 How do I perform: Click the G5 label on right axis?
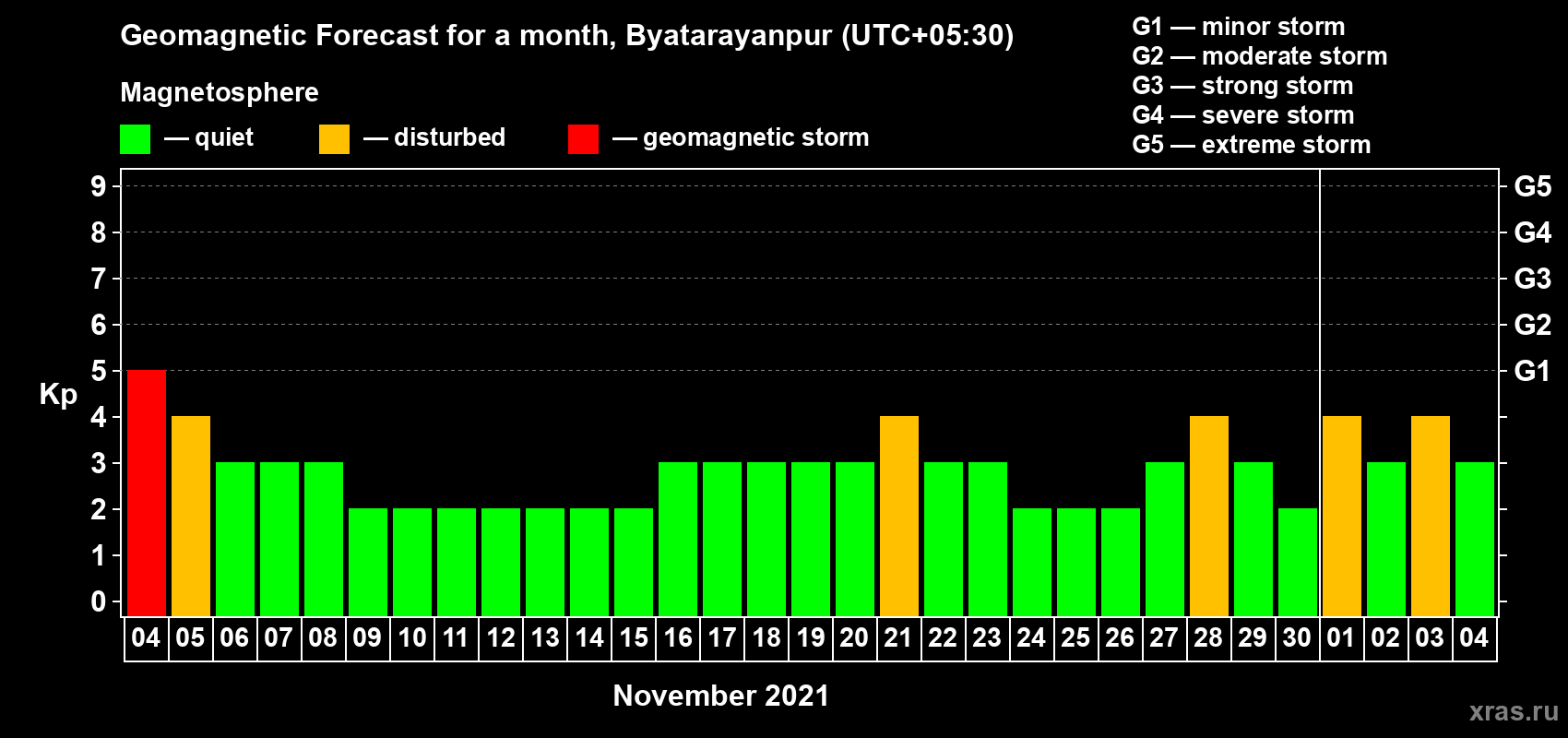point(1533,186)
